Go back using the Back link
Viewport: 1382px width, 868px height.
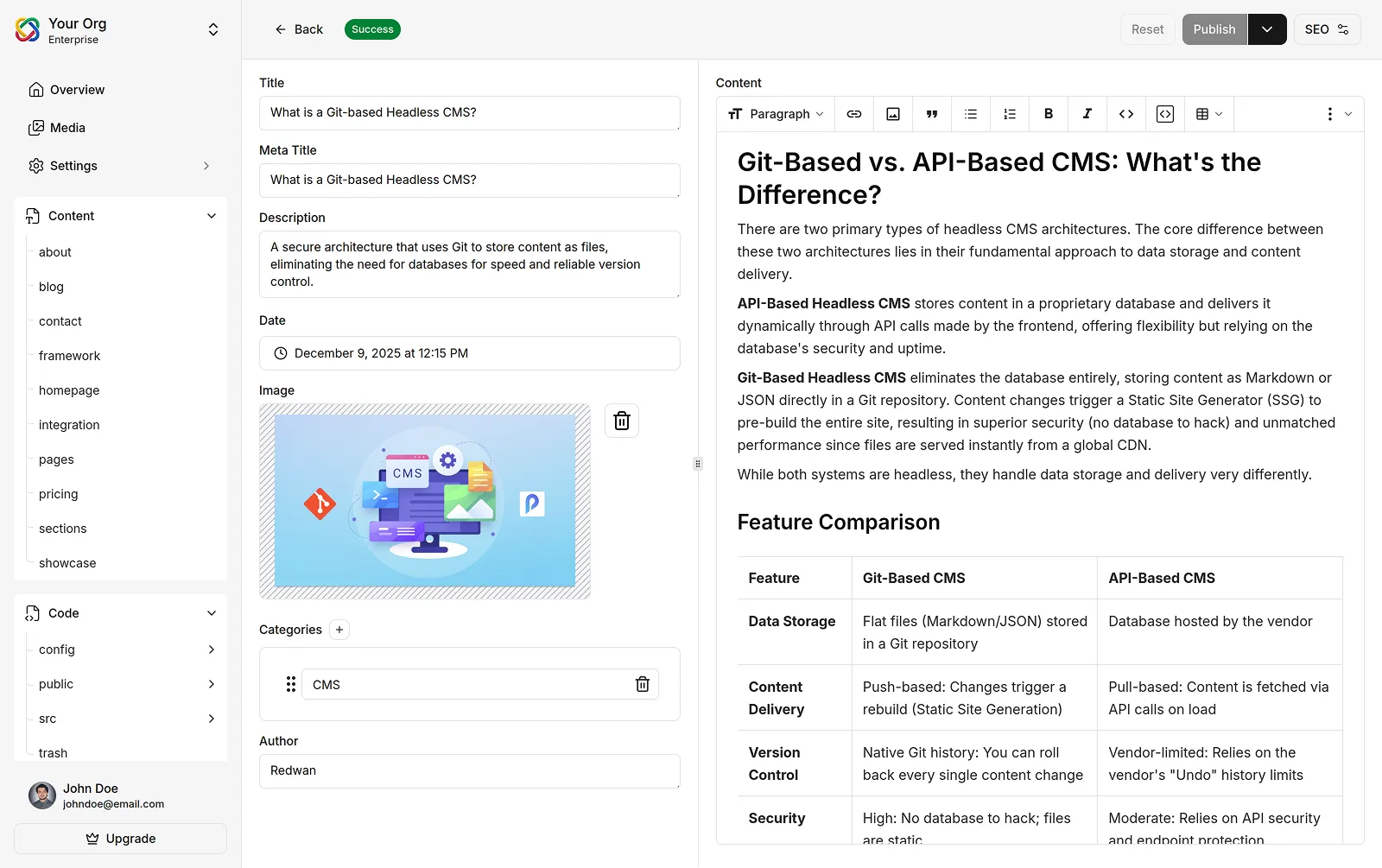click(299, 29)
